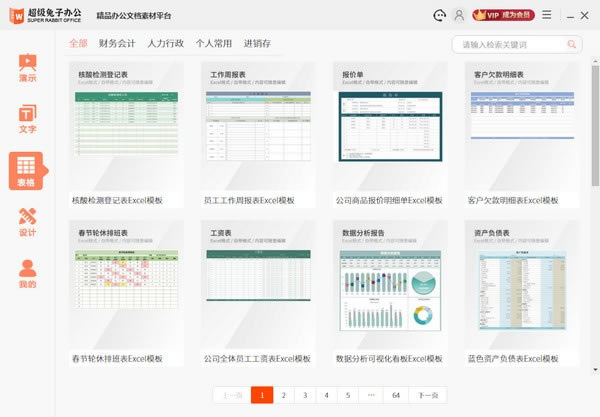Viewport: 600px width, 417px height.
Task: Click the 公司全体员工工资表Excel模板 caption
Action: pos(257,359)
